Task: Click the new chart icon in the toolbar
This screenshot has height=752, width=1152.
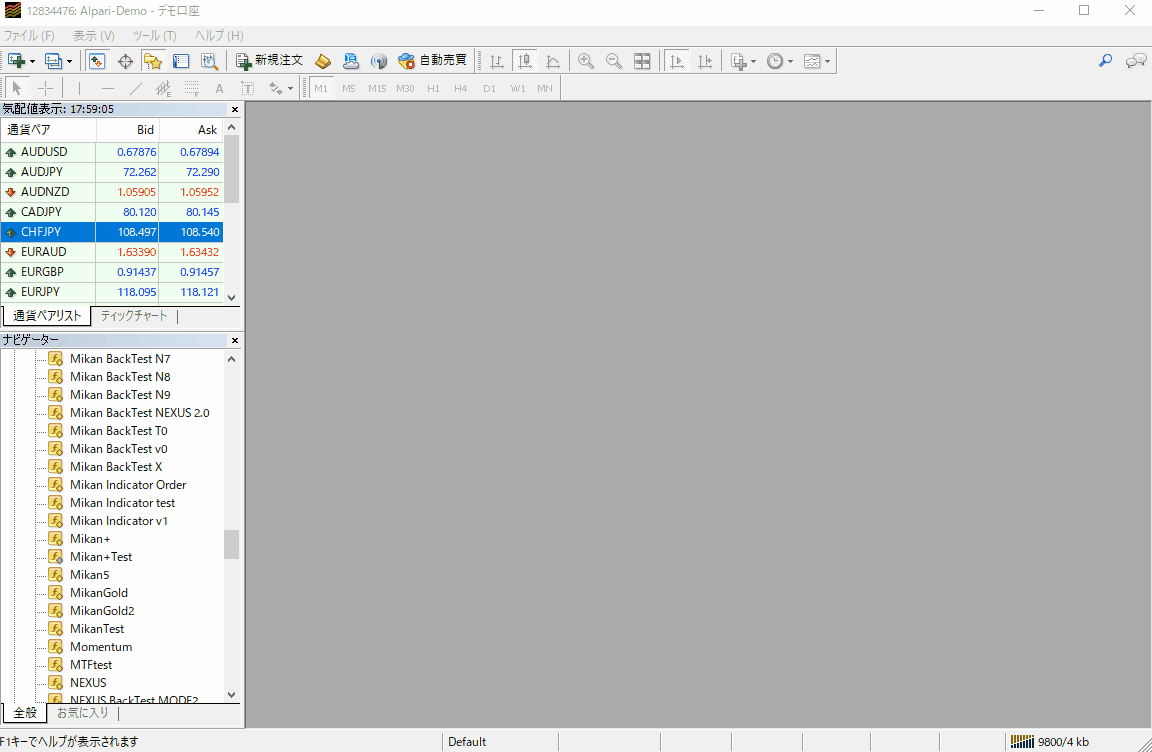Action: tap(16, 61)
